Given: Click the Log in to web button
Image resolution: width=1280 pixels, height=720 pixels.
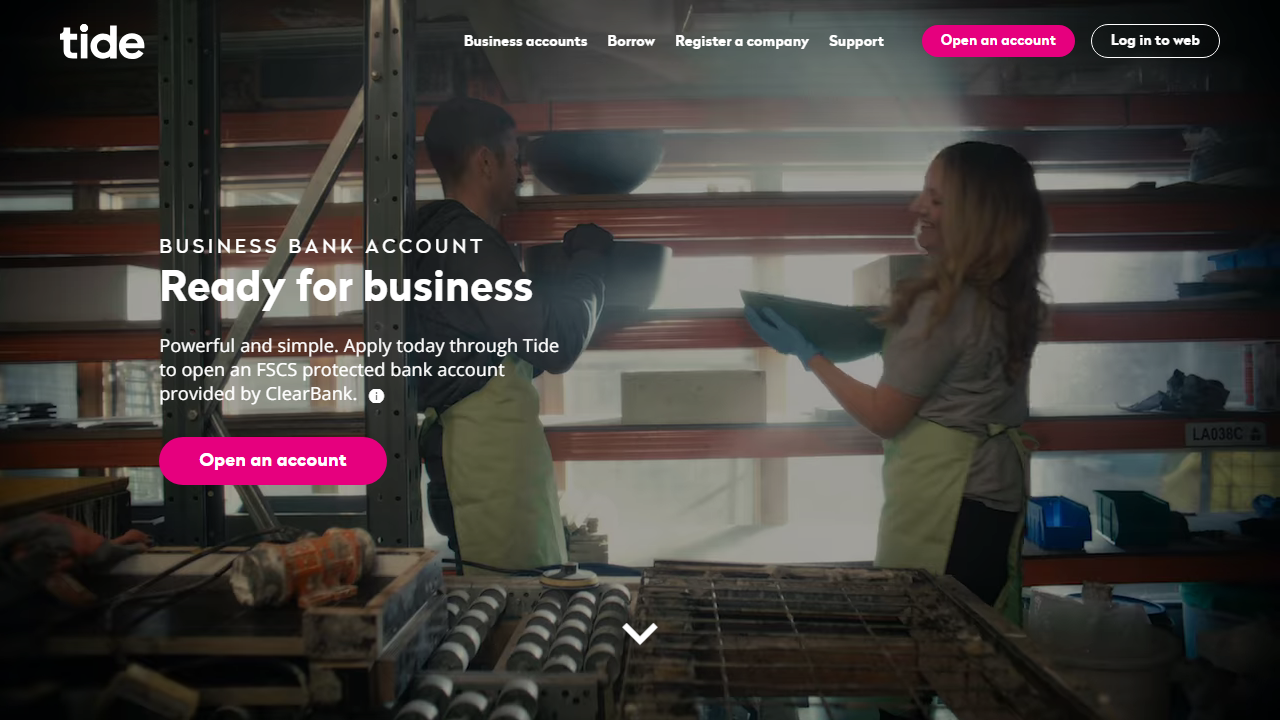Looking at the screenshot, I should point(1155,41).
